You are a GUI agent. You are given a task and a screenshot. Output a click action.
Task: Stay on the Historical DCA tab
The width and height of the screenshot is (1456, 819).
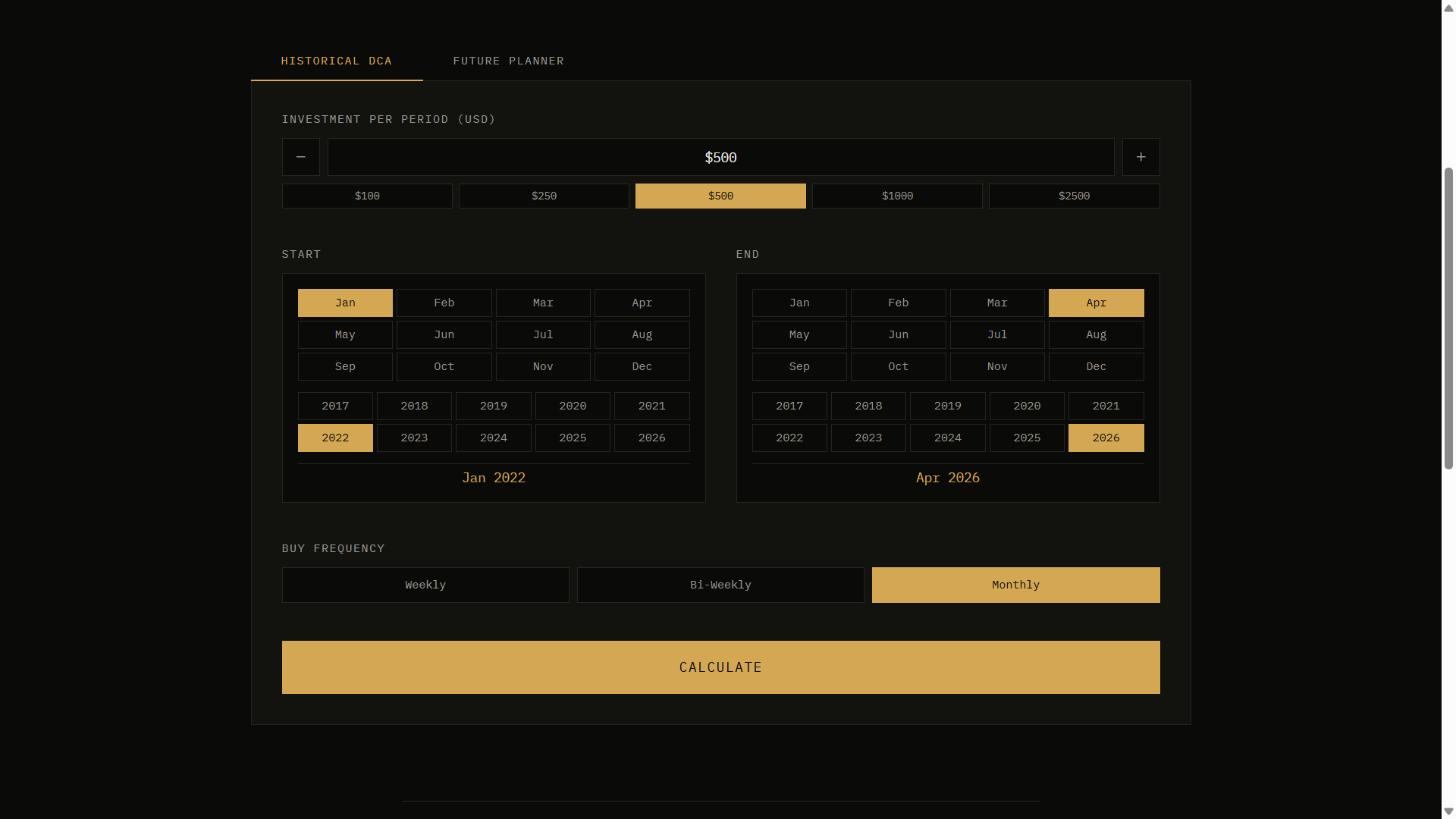[x=336, y=61]
